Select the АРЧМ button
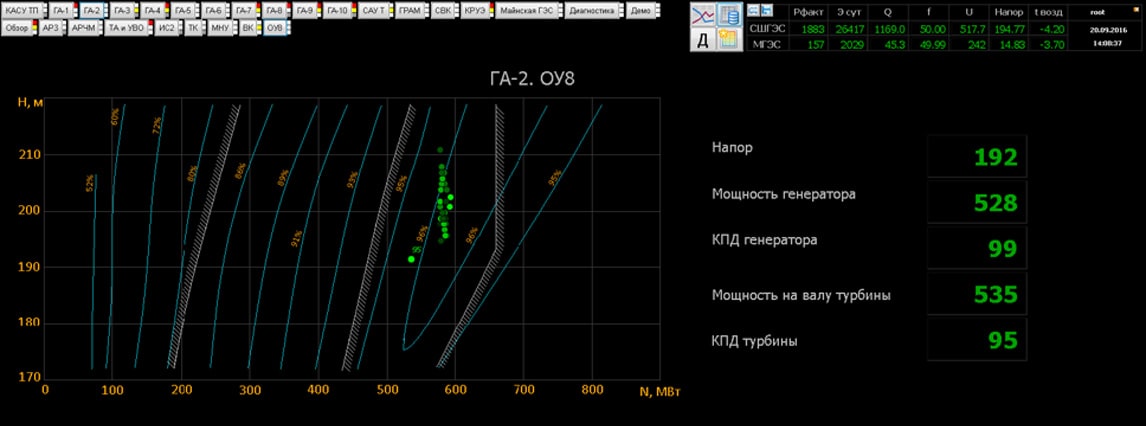This screenshot has width=1146, height=426. [x=83, y=27]
